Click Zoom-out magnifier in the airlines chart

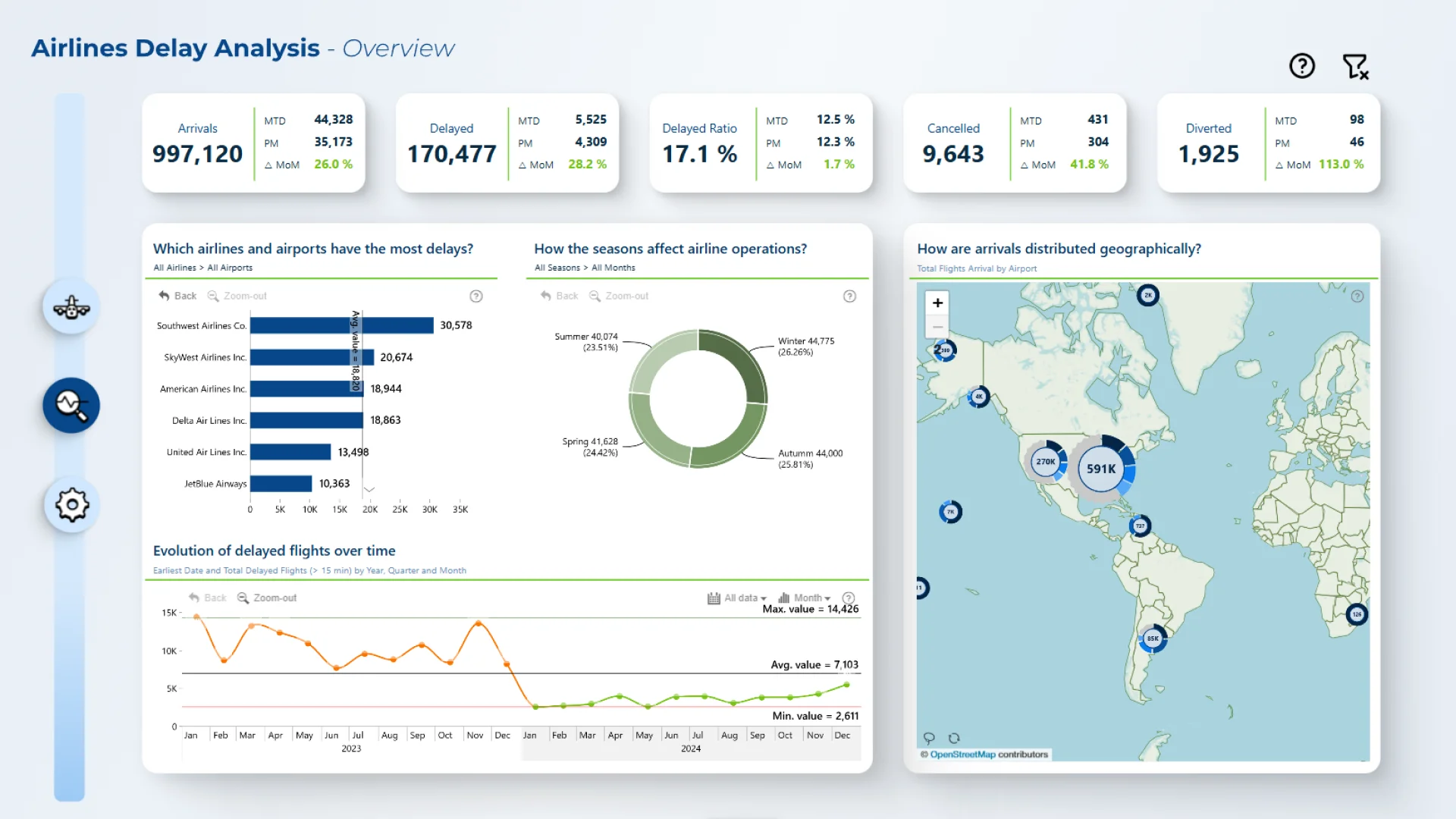tap(237, 296)
